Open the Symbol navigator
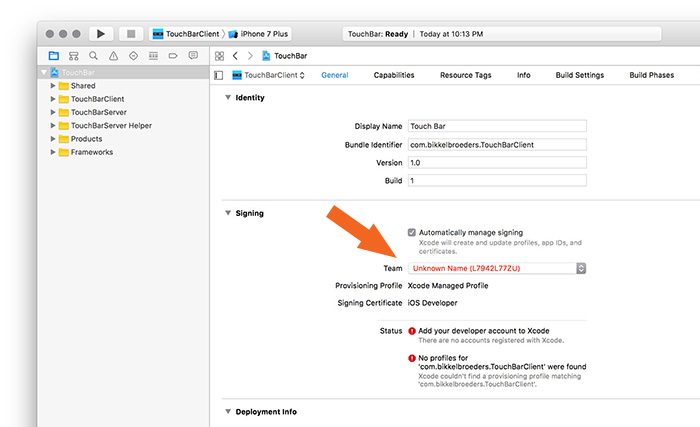Screen dimensions: 700x427 pos(73,56)
